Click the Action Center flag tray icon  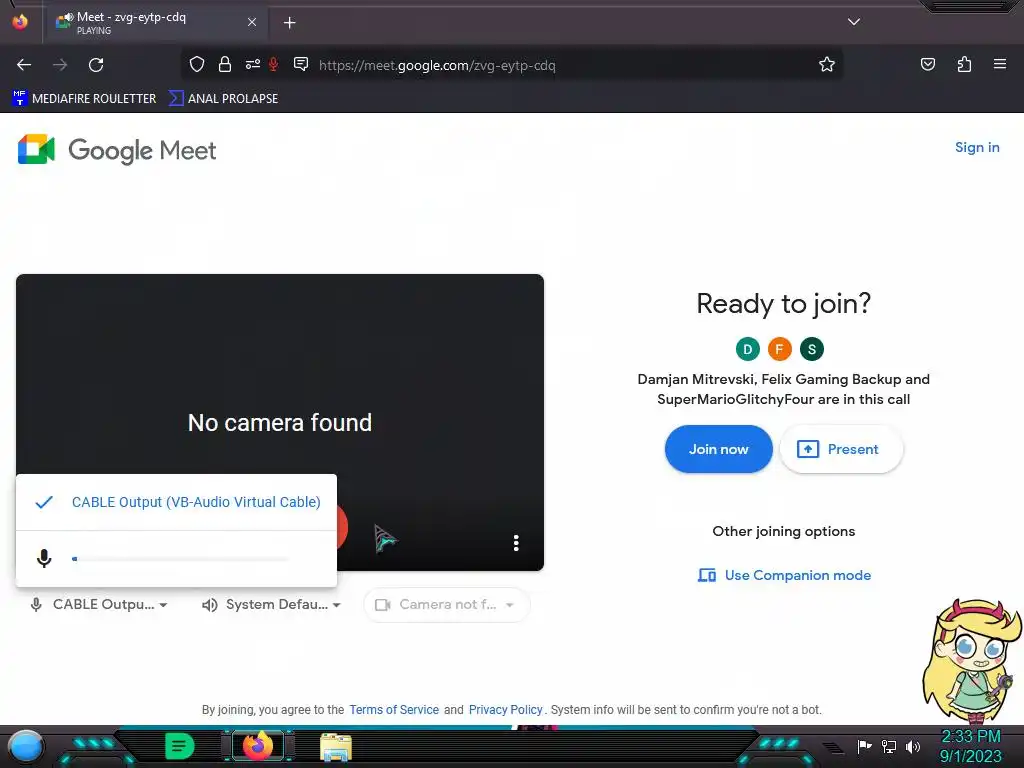pos(864,746)
